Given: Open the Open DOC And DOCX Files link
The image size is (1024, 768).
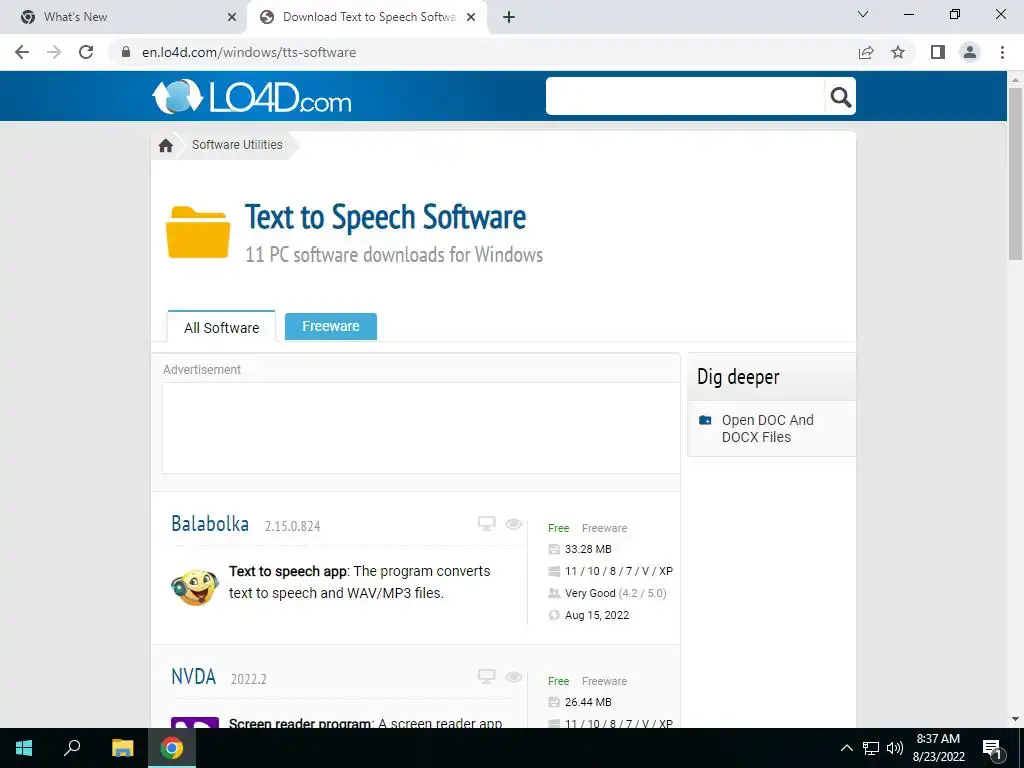Looking at the screenshot, I should coord(767,428).
